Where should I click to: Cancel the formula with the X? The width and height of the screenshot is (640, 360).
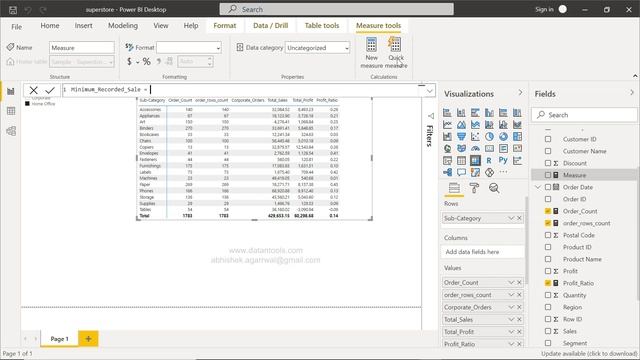click(x=33, y=90)
